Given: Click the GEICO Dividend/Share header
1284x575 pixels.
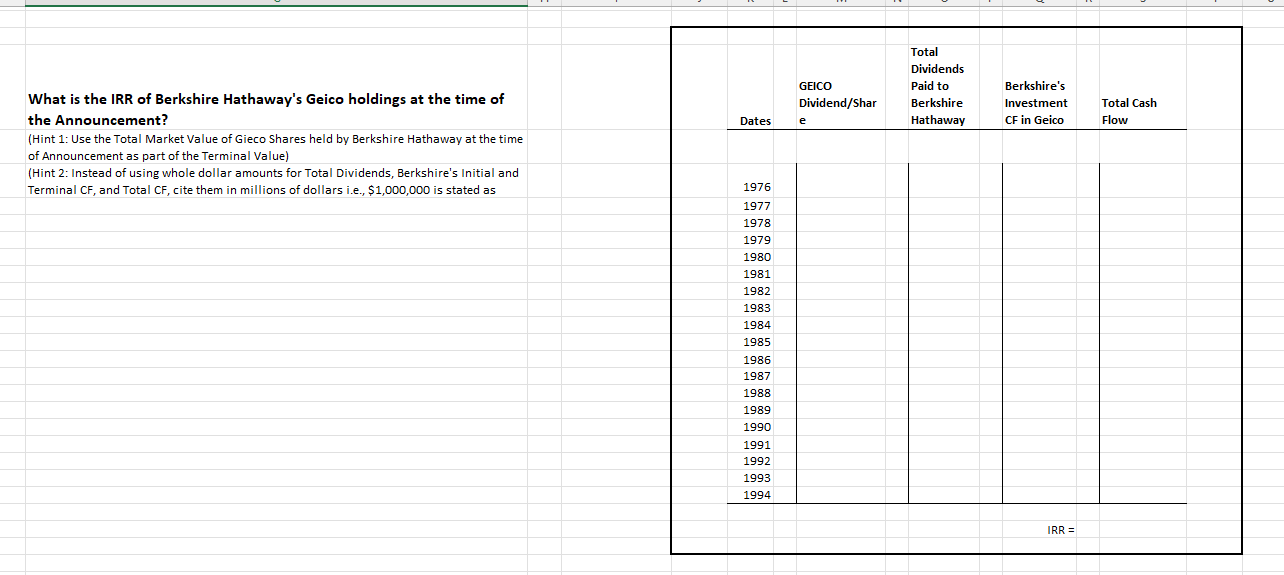Looking at the screenshot, I should [838, 103].
